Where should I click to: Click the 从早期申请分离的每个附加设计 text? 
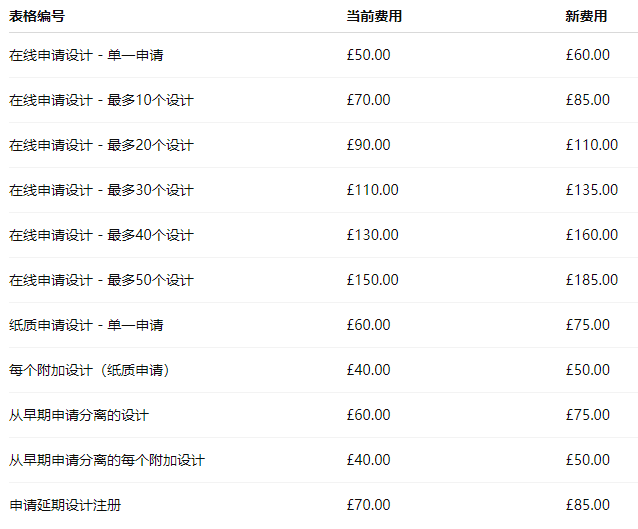click(107, 460)
